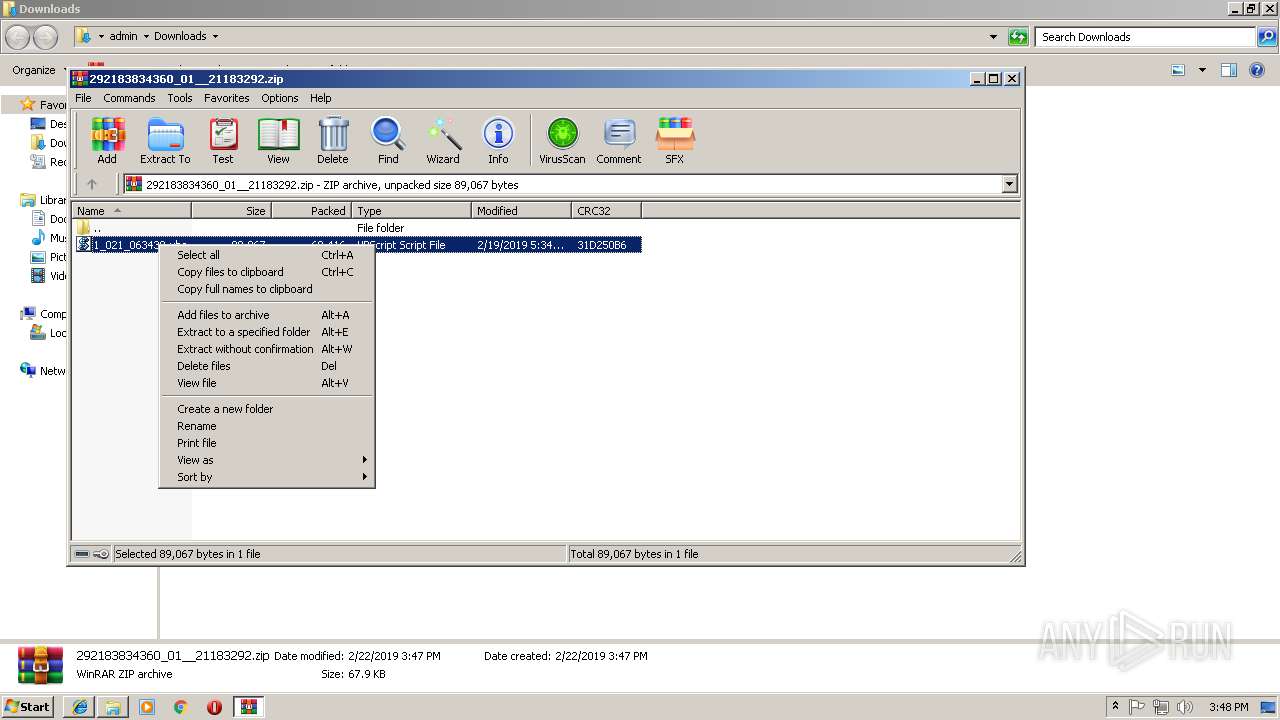Show hidden tray icons arrow
The height and width of the screenshot is (720, 1280).
[x=1115, y=707]
